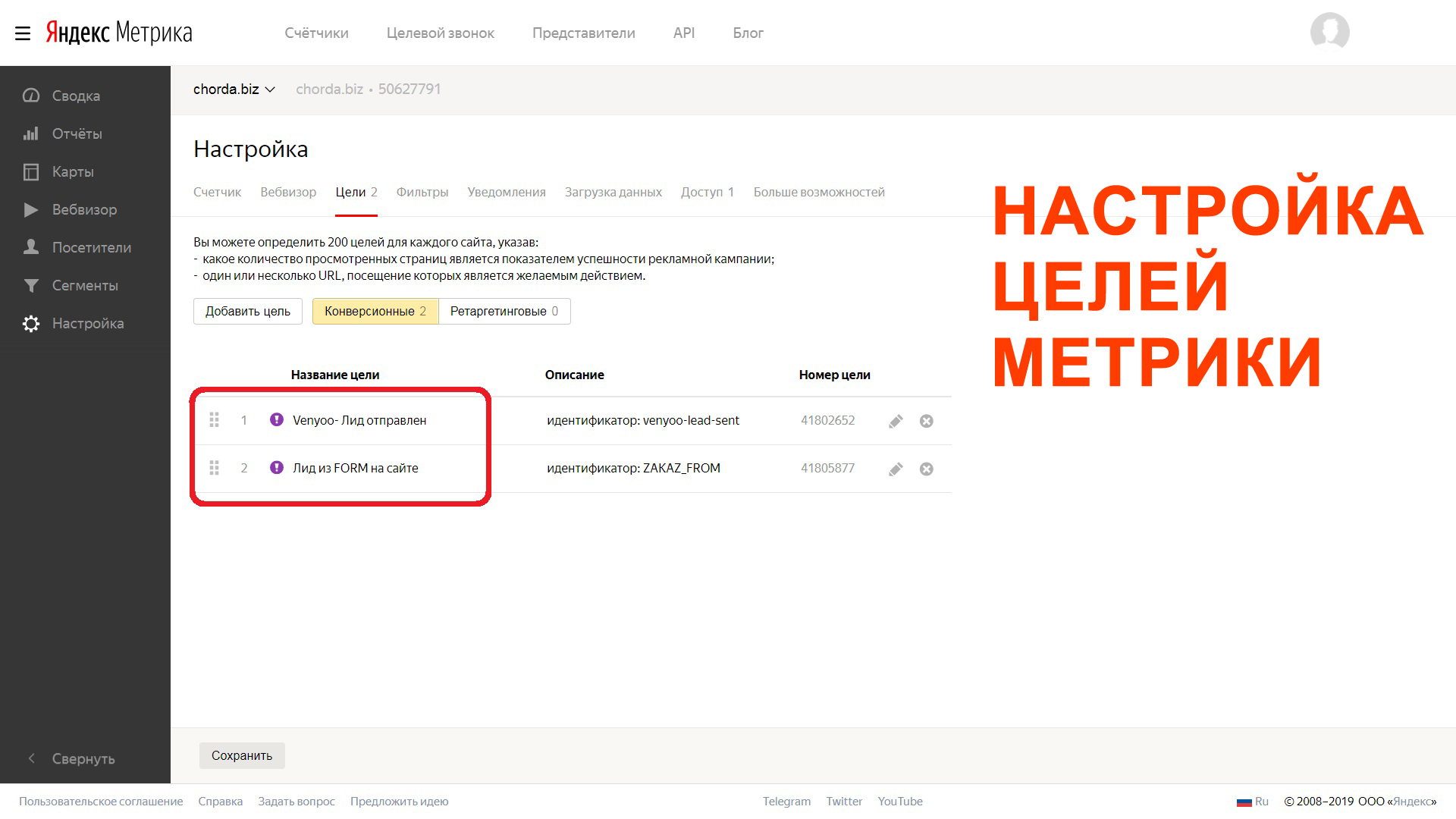
Task: Open API in top navigation
Action: pos(684,33)
